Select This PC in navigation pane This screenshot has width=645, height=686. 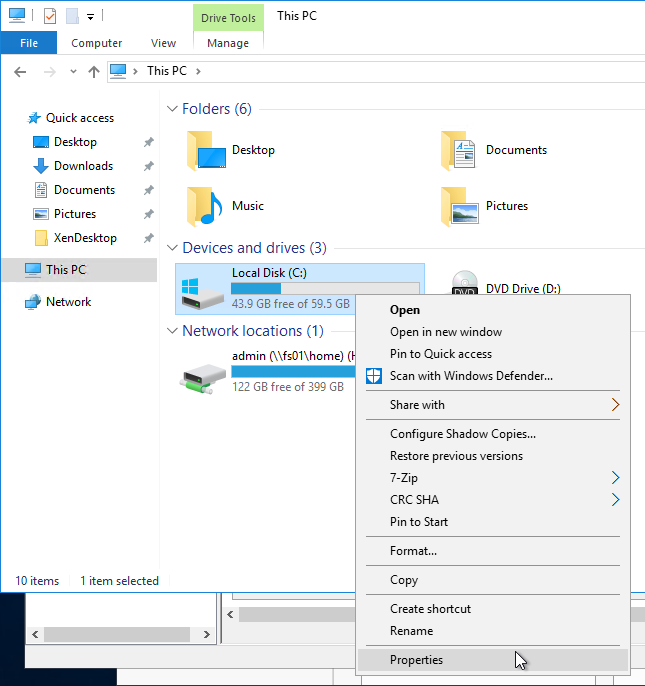tap(79, 270)
